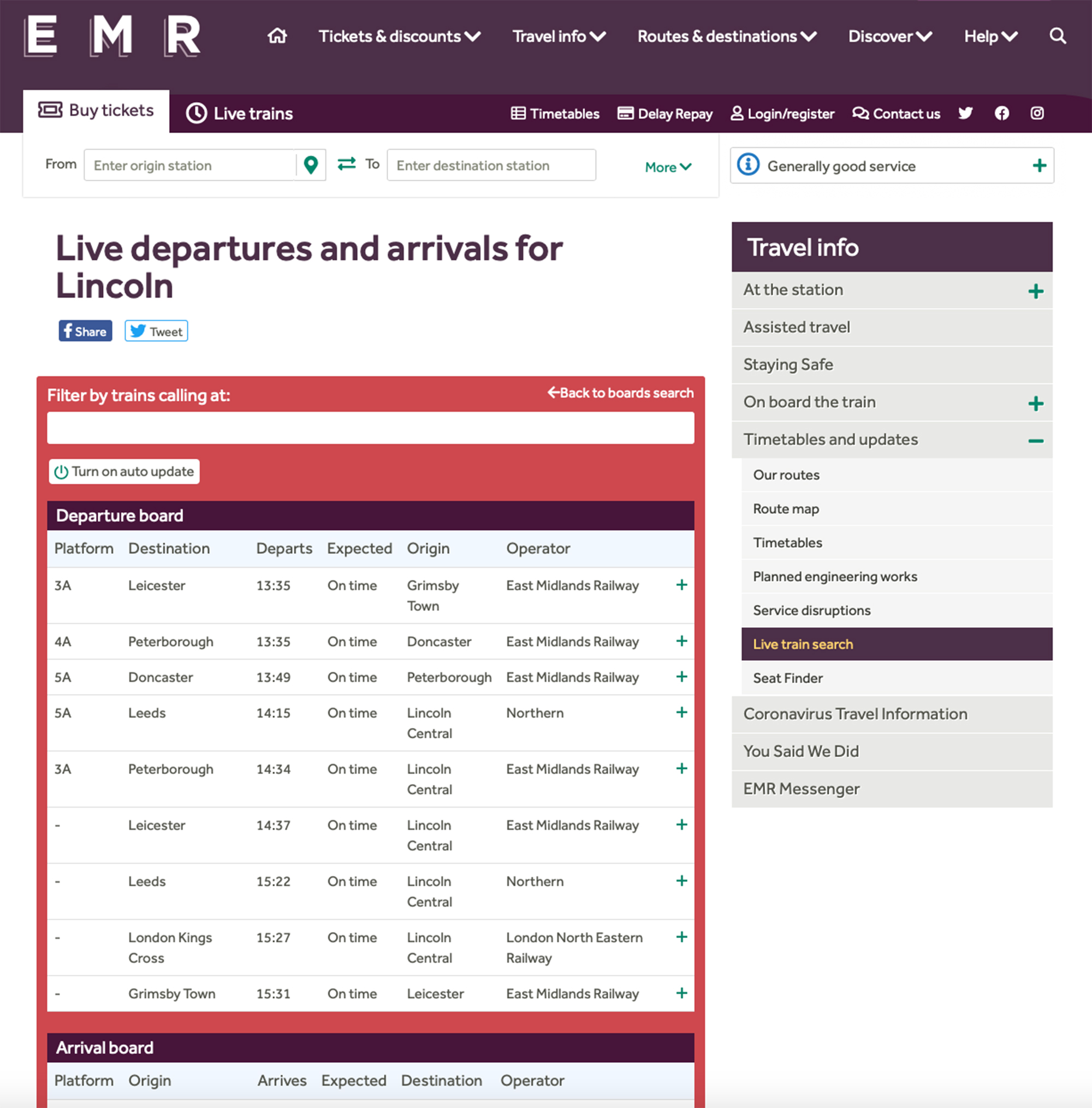1092x1108 pixels.
Task: Expand Generally good service status panel
Action: [1039, 166]
